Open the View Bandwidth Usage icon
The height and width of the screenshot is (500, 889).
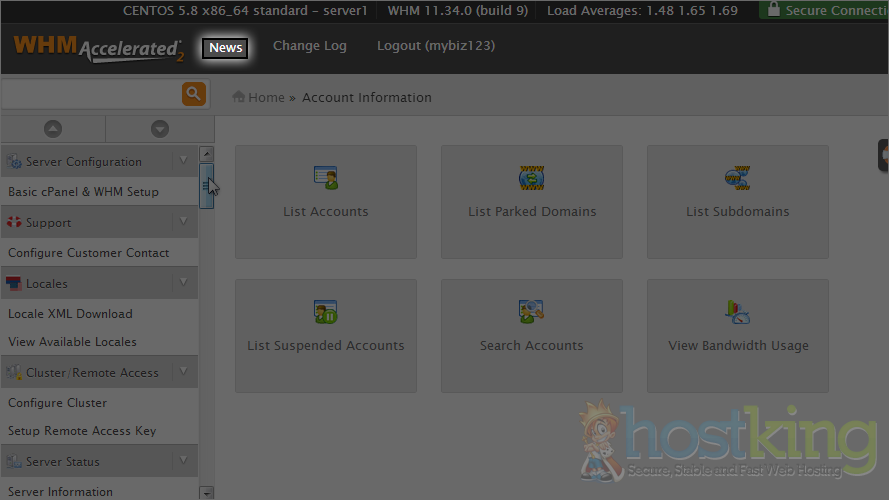tap(737, 312)
